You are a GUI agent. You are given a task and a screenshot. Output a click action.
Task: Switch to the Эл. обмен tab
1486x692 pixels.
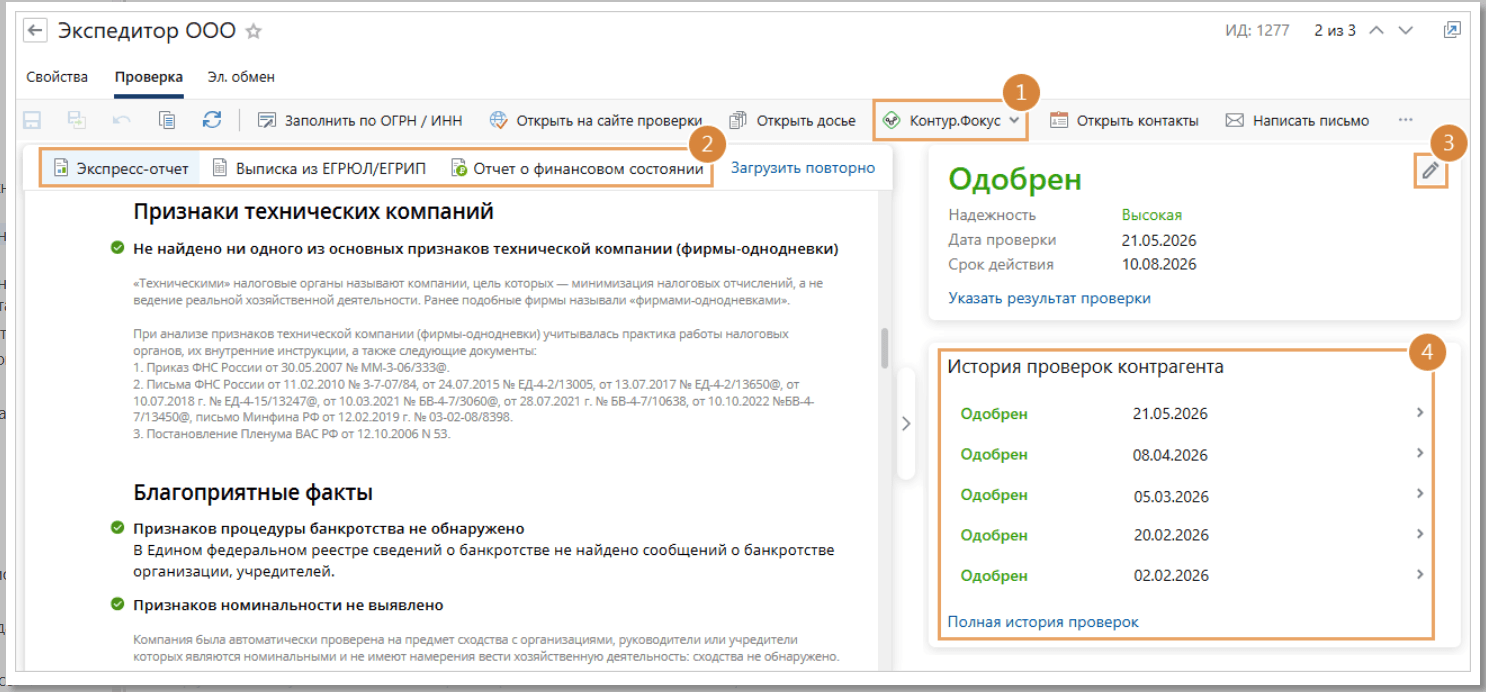click(241, 77)
